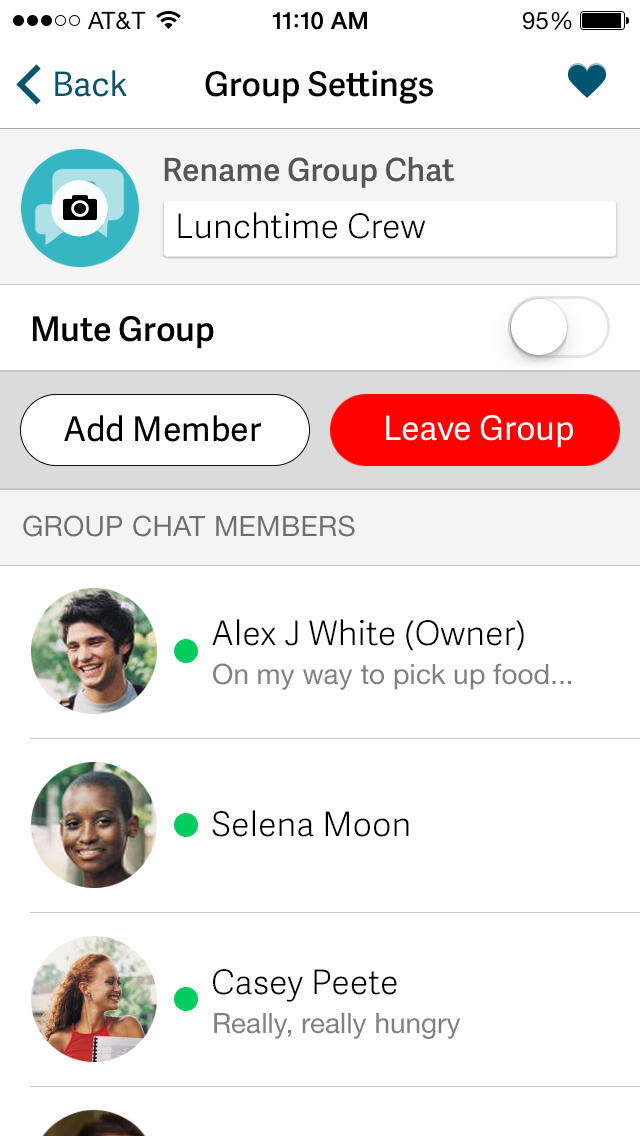Viewport: 640px width, 1136px height.
Task: Open Casey Peete's profile photo
Action: point(94,999)
